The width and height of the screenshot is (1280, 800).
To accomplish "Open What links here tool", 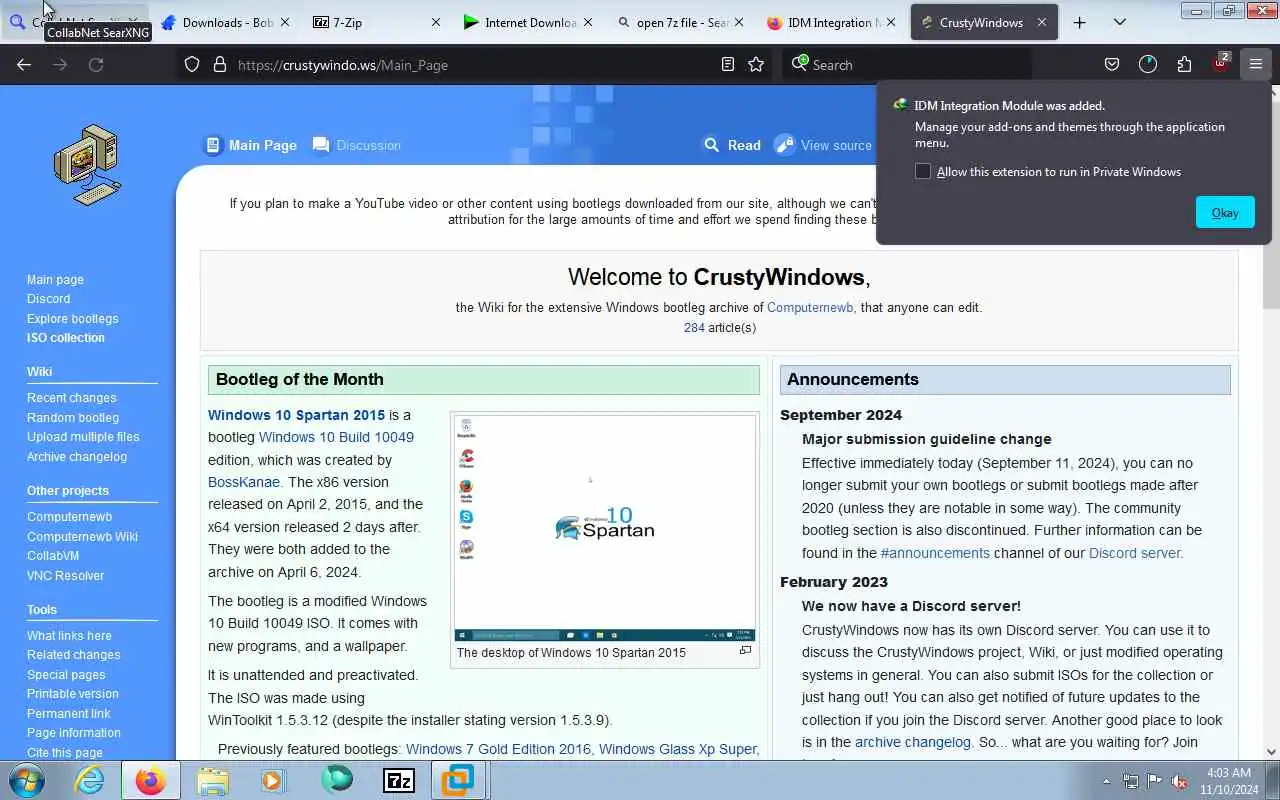I will click(x=69, y=636).
